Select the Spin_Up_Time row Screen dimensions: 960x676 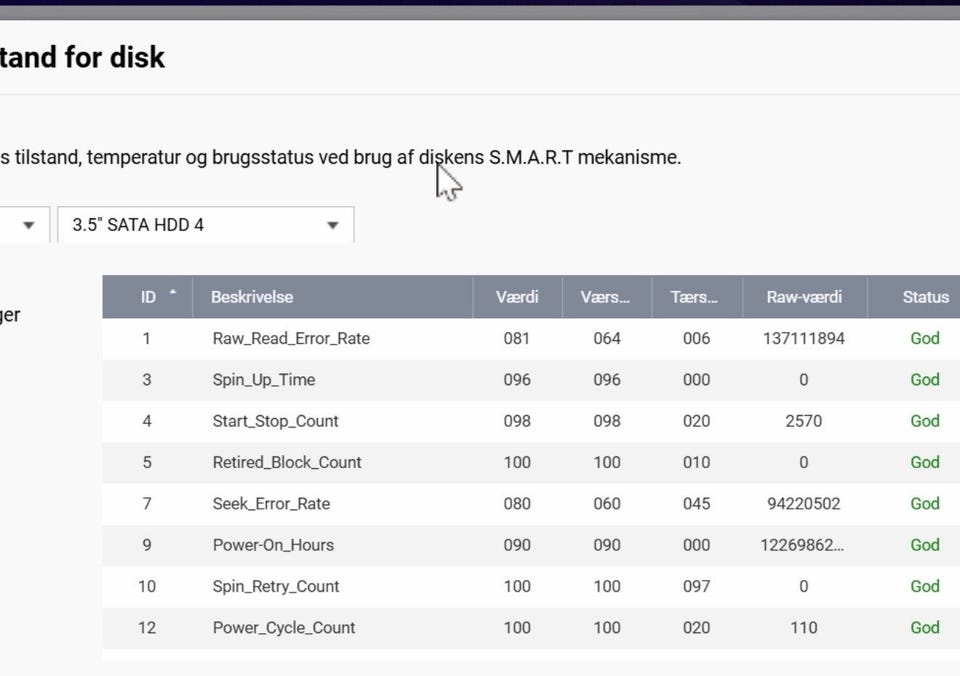pyautogui.click(x=531, y=380)
